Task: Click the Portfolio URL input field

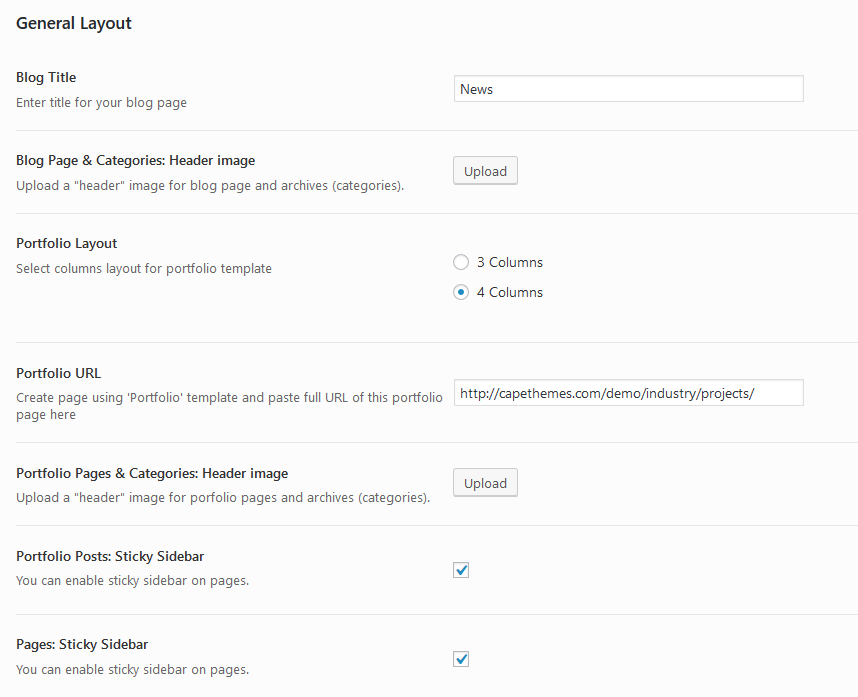Action: click(x=628, y=393)
